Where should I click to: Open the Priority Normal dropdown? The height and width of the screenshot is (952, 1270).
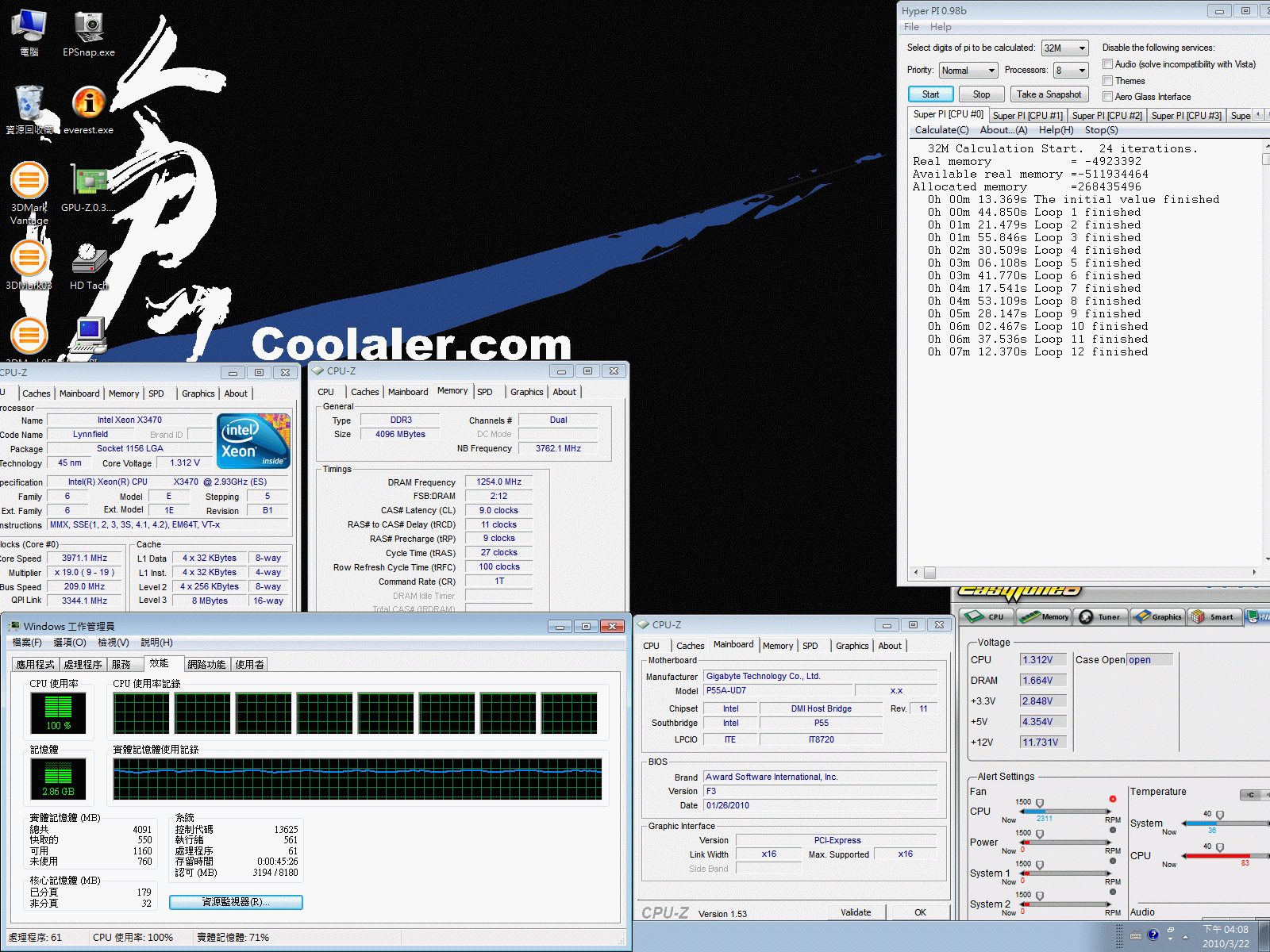pos(968,71)
